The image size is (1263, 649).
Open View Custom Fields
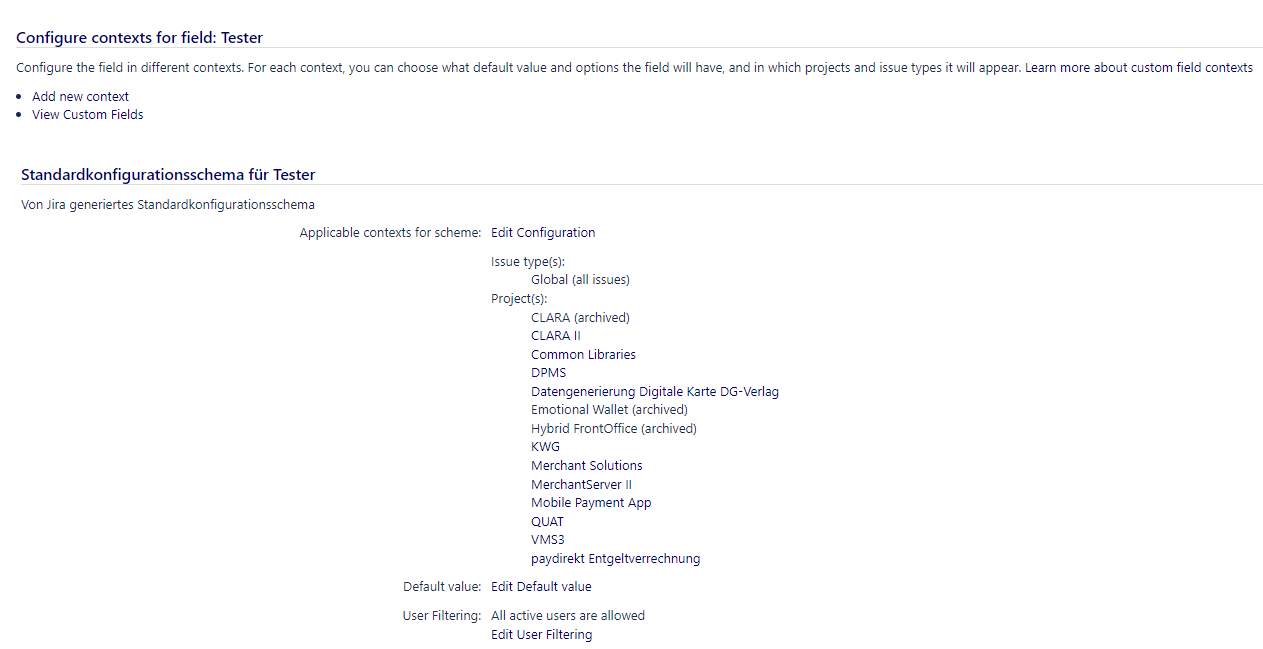pyautogui.click(x=87, y=114)
